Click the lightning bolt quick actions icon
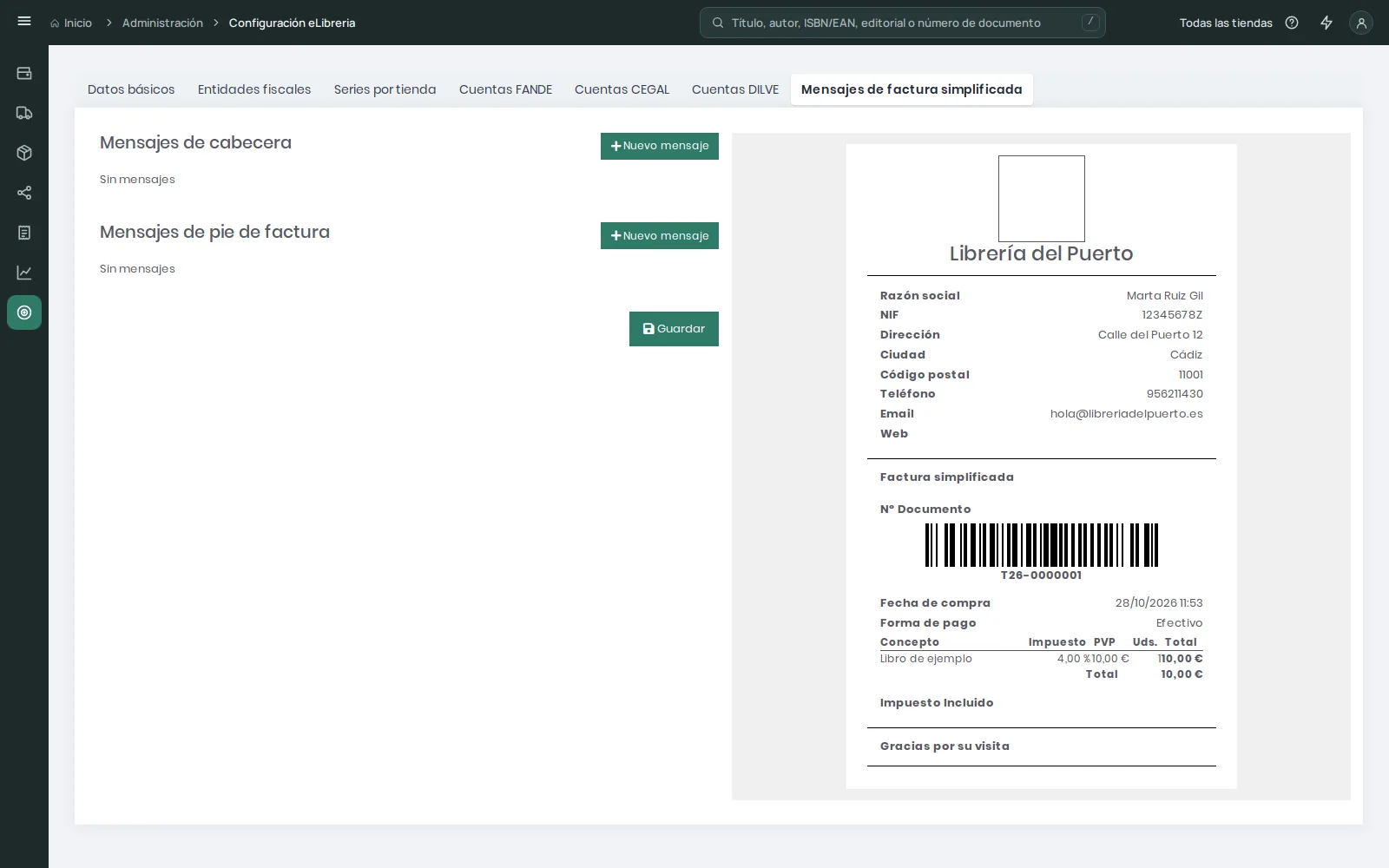The image size is (1389, 868). point(1326,23)
